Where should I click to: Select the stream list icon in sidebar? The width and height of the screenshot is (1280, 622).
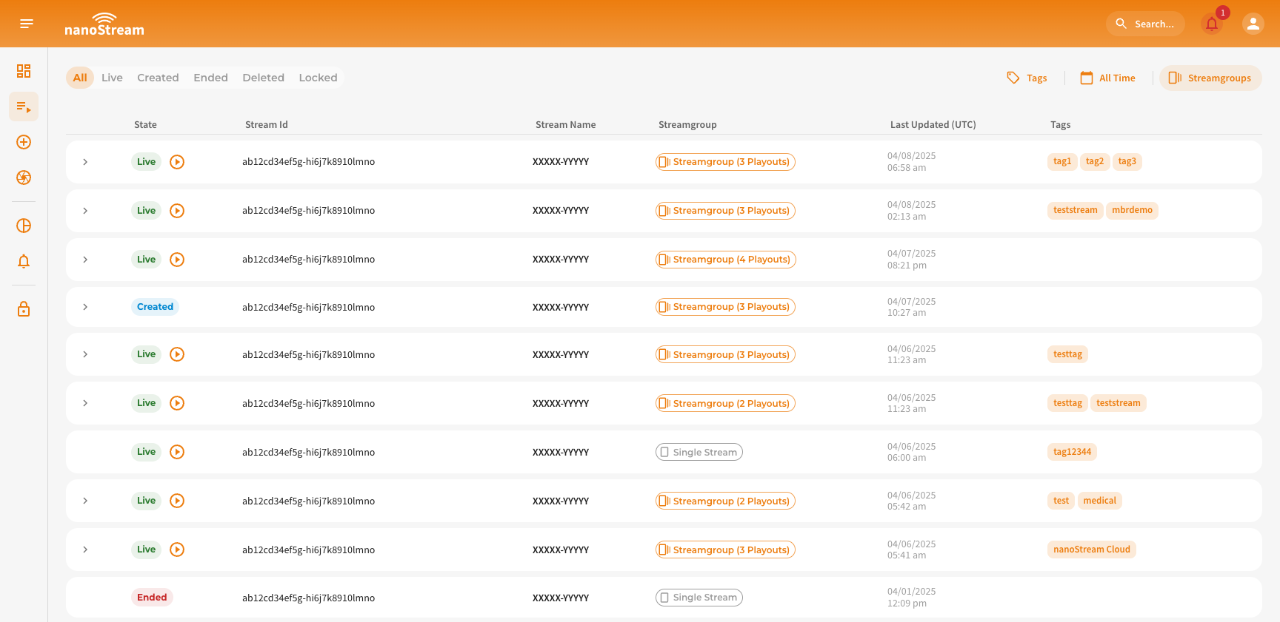click(23, 106)
